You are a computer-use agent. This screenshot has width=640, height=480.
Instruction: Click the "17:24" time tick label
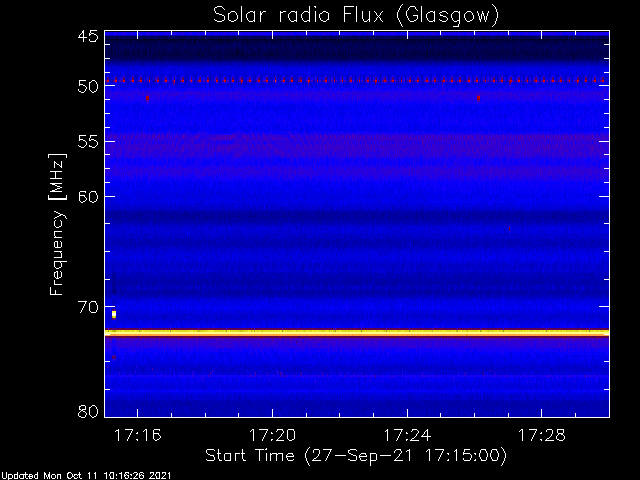point(407,436)
